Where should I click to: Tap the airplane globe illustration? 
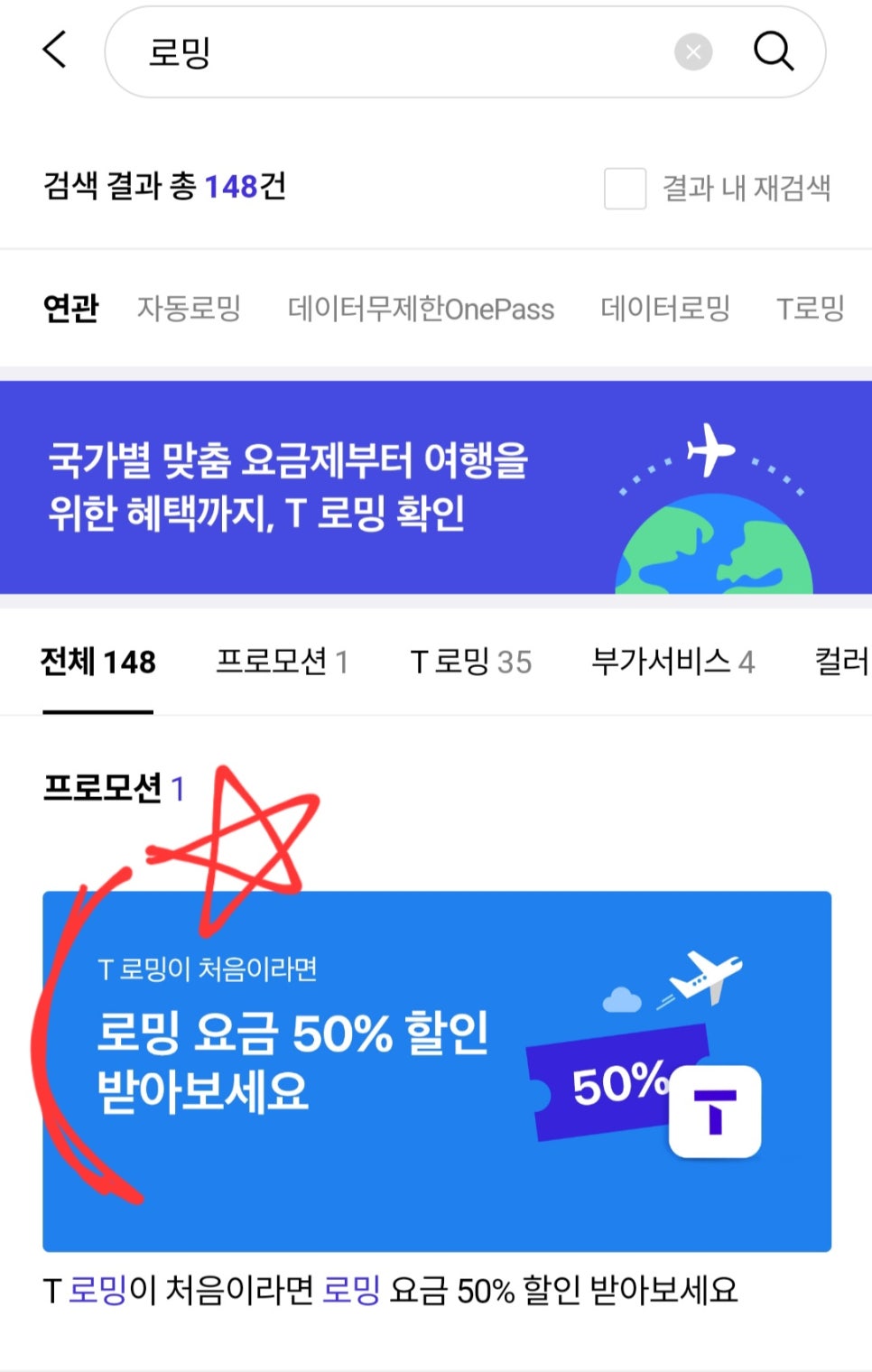pos(713,507)
